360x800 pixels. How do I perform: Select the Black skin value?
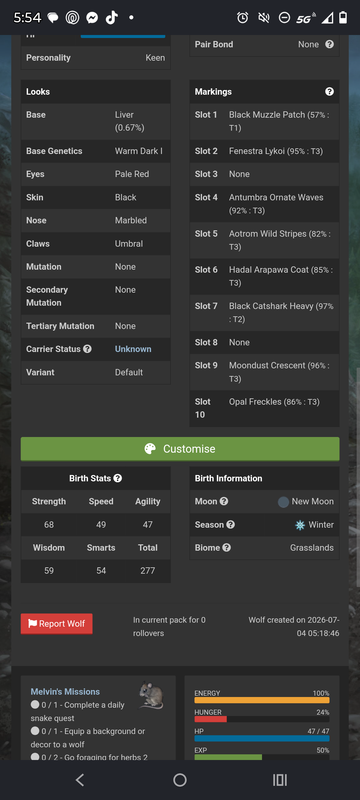point(125,197)
